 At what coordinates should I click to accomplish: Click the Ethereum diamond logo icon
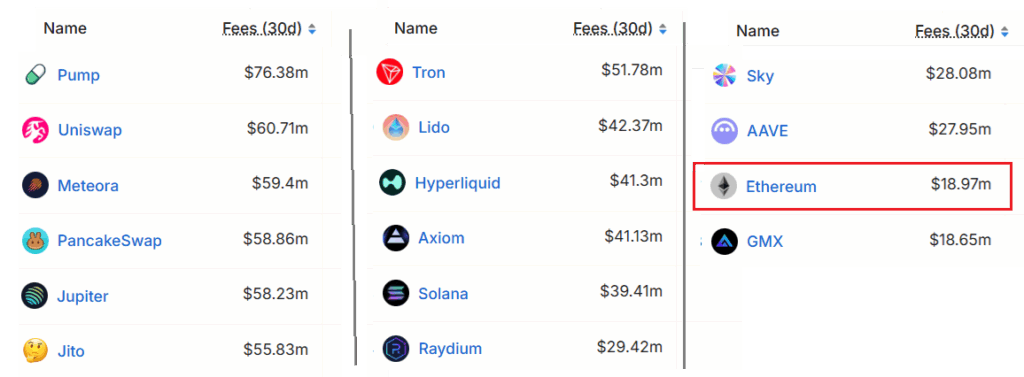(x=724, y=186)
